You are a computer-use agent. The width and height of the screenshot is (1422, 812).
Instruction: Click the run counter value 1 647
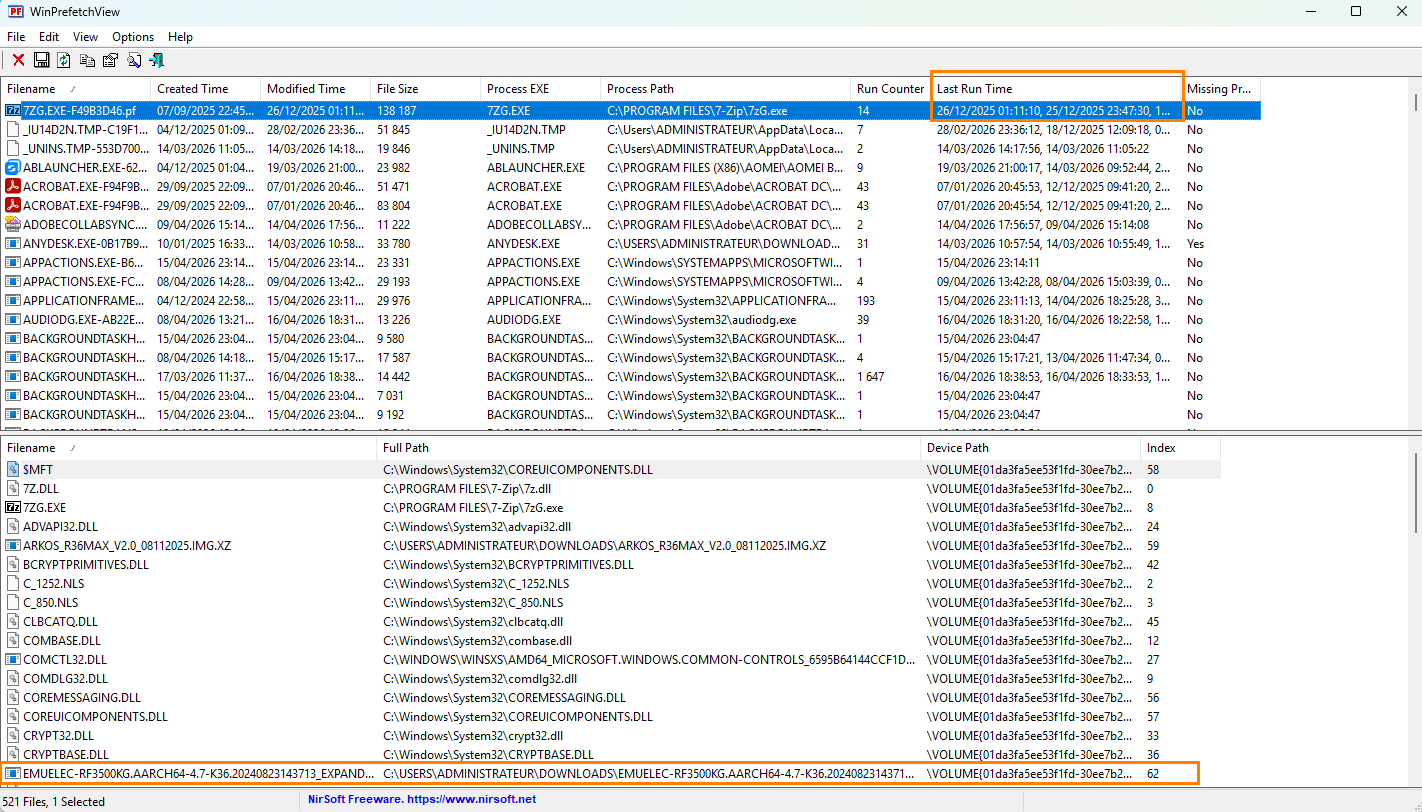point(873,377)
